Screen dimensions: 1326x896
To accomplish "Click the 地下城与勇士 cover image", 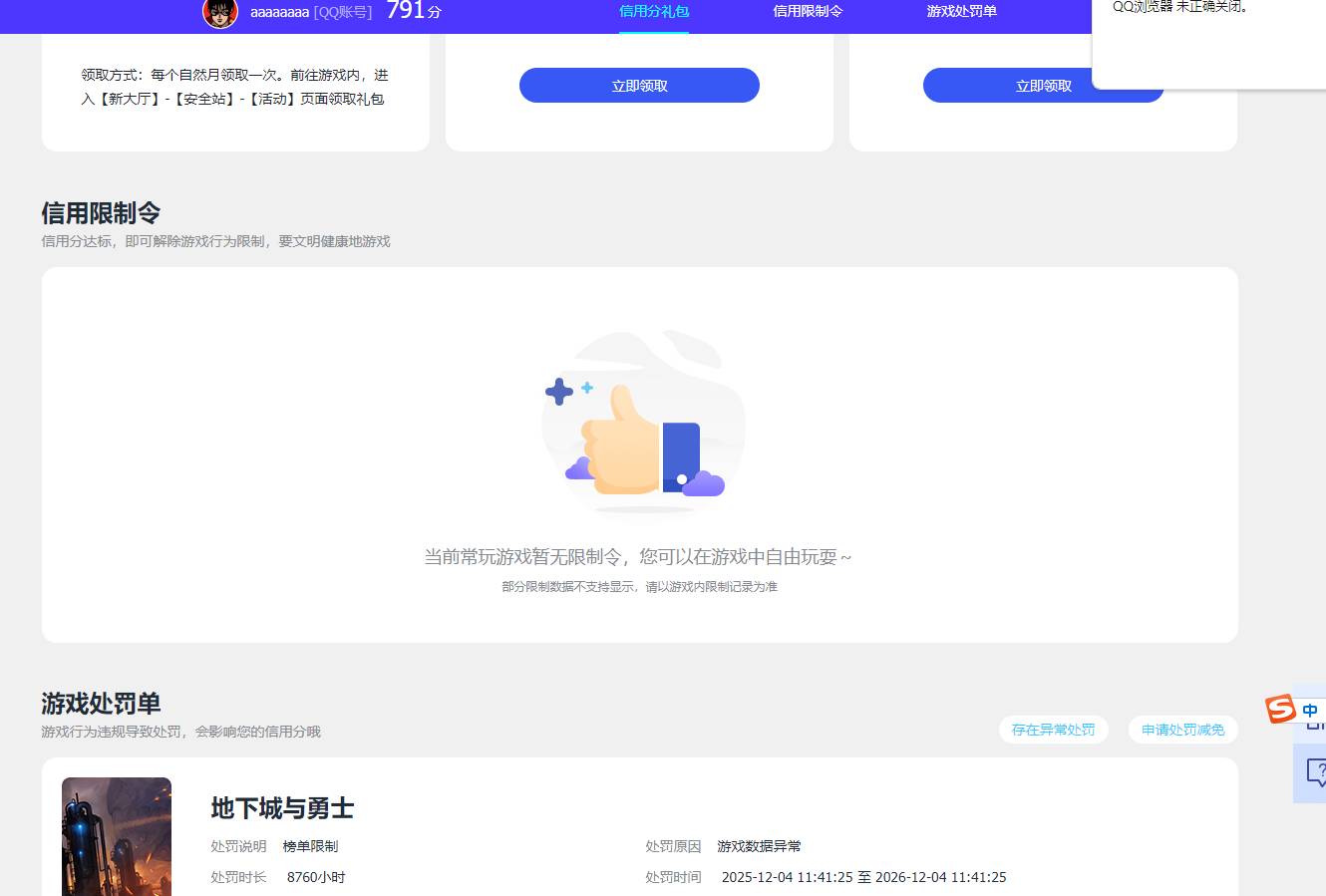I will [x=116, y=837].
